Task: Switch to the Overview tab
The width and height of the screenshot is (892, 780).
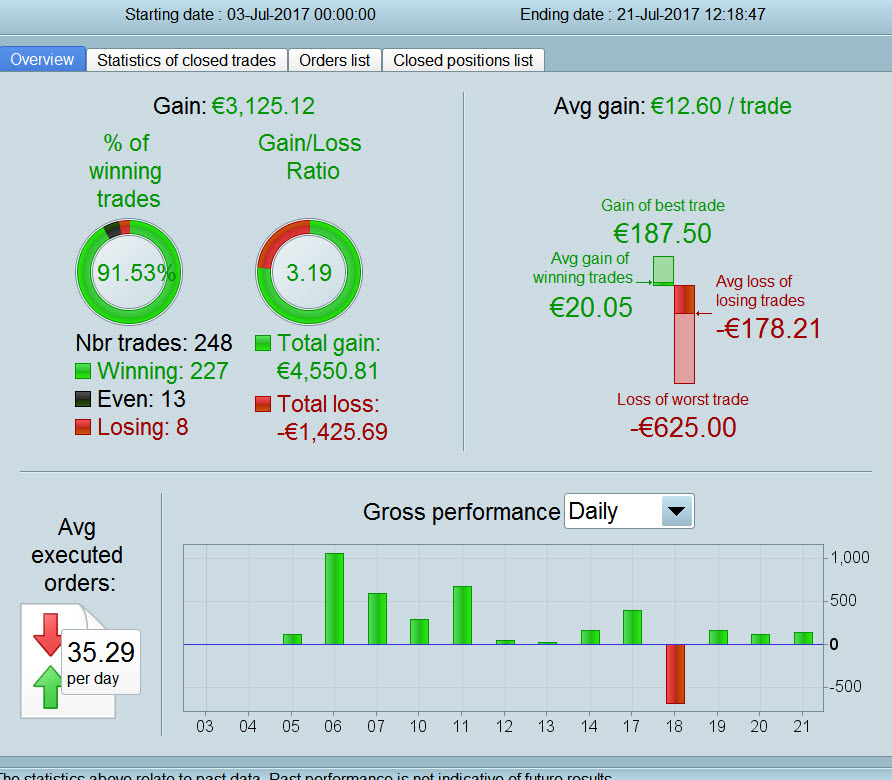Action: (x=43, y=59)
